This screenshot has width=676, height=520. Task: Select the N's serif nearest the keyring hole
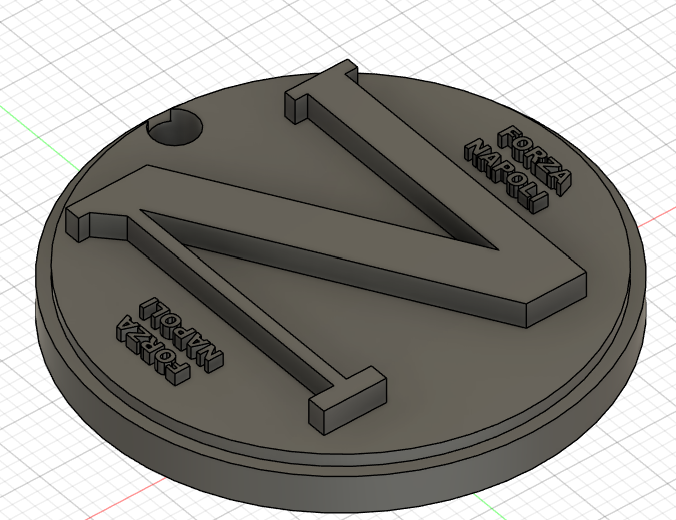click(x=320, y=88)
